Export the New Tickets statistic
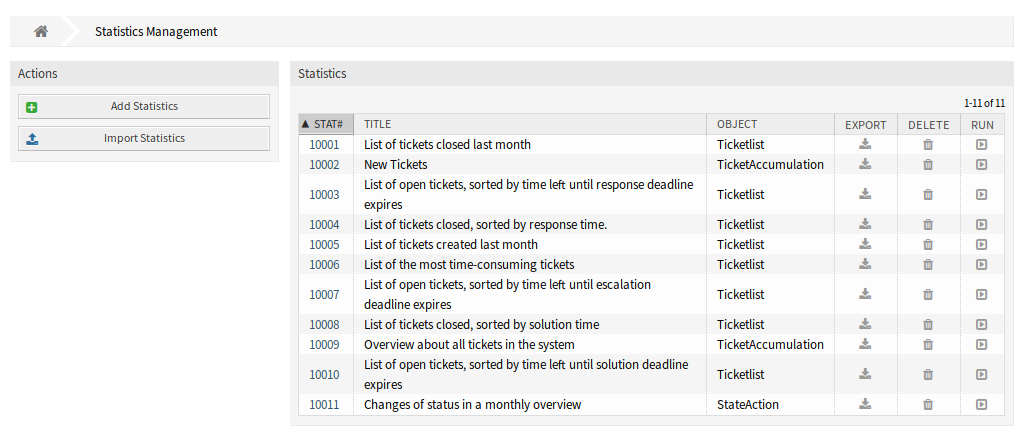Viewport: 1025px width, 447px height. pos(865,164)
